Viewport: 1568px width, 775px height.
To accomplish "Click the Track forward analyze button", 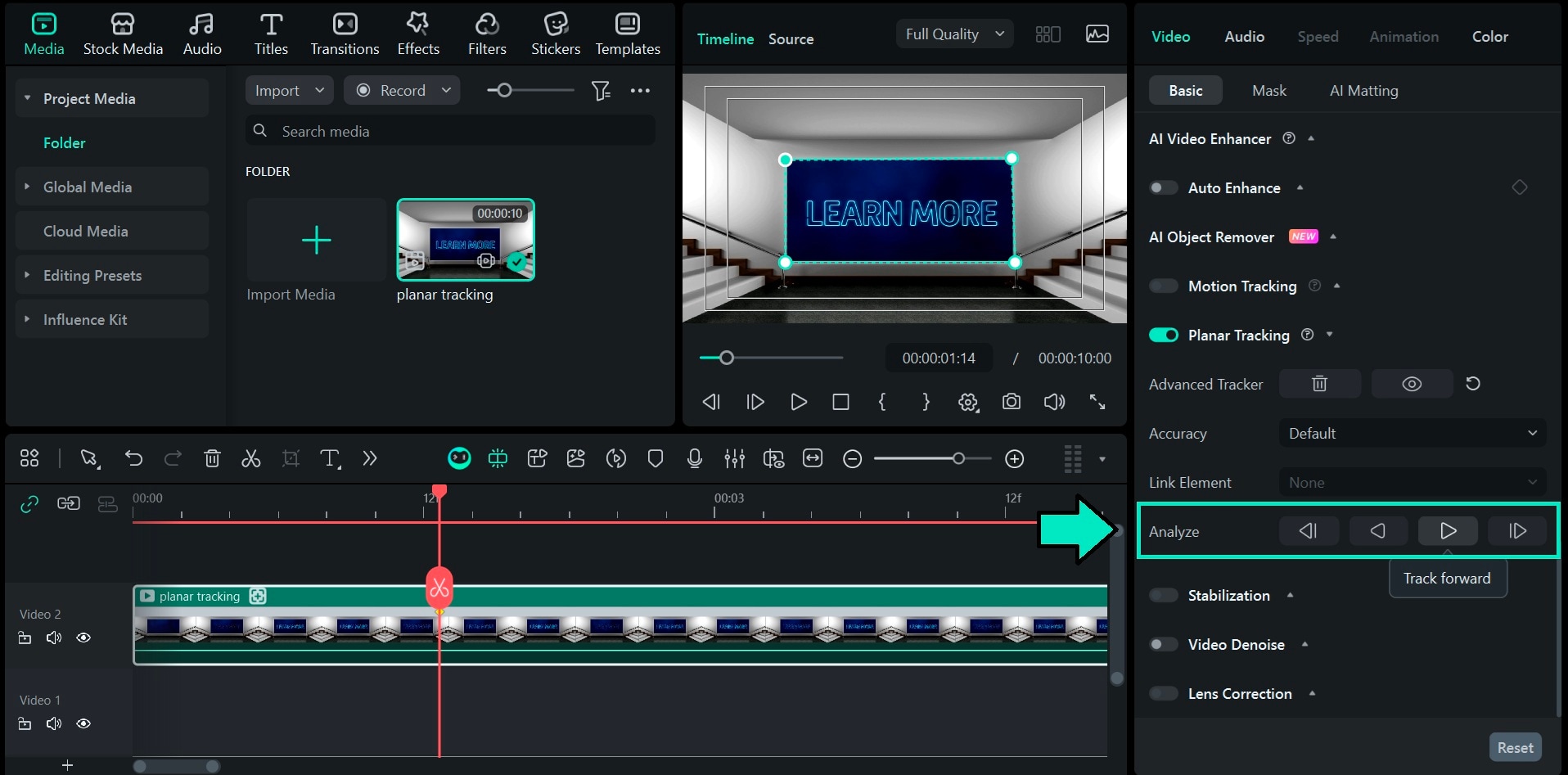I will click(1448, 531).
